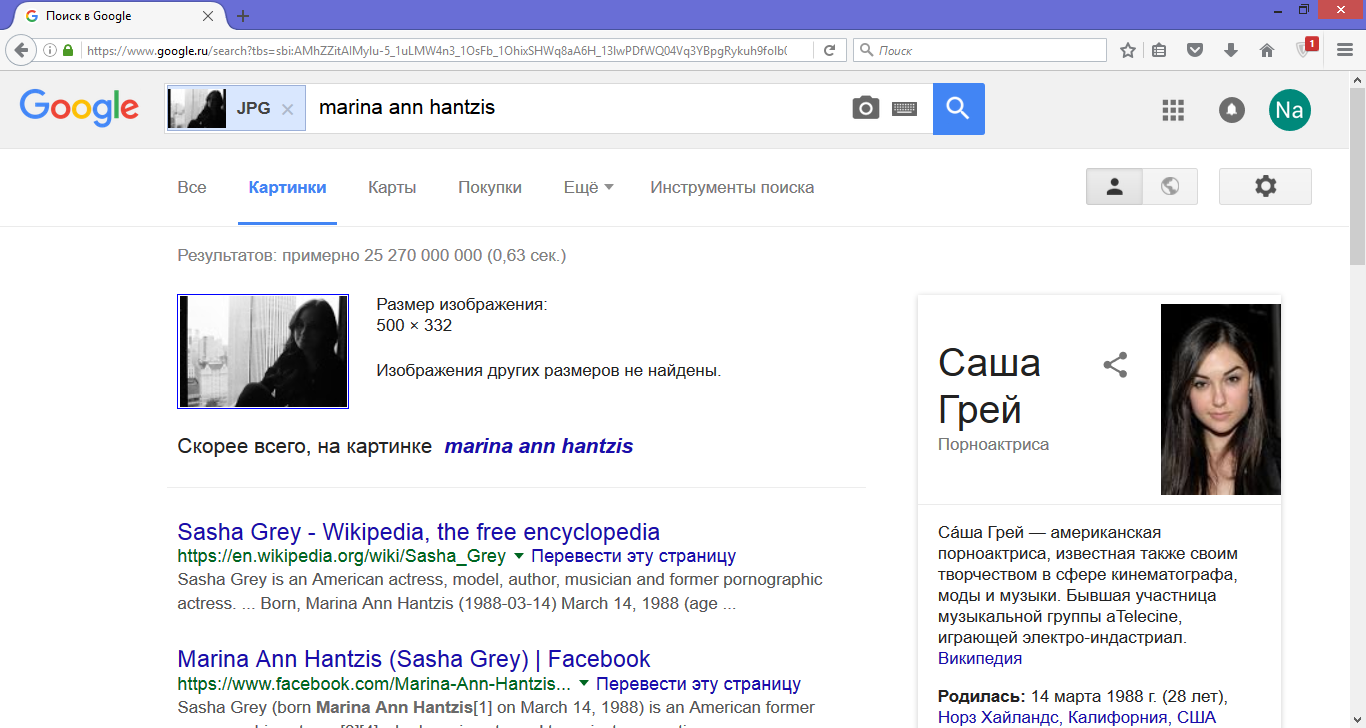
Task: Switch to global results globe toggle
Action: pos(1169,186)
